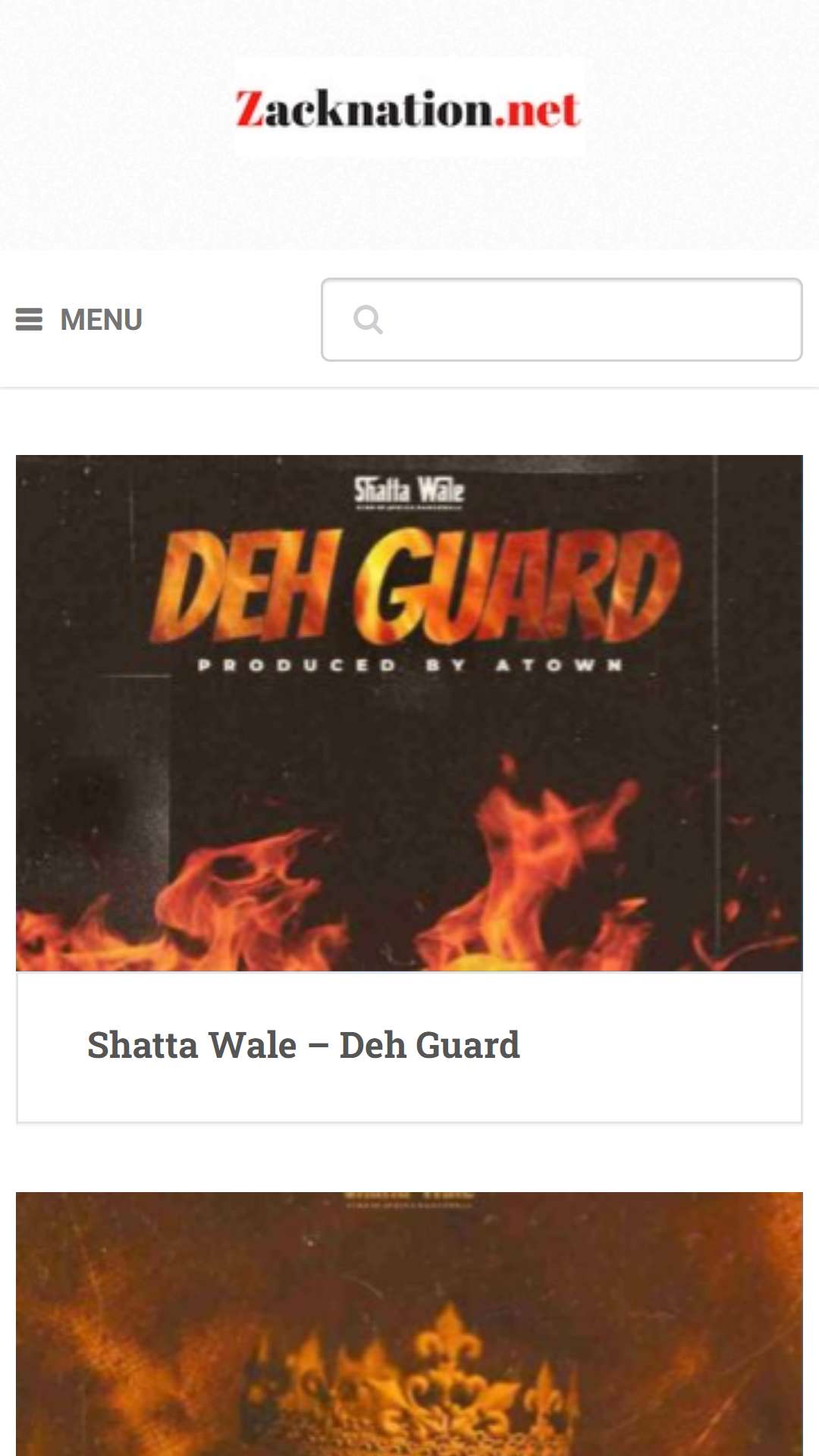819x1456 pixels.
Task: Click the right side of the search box
Action: coord(682,319)
